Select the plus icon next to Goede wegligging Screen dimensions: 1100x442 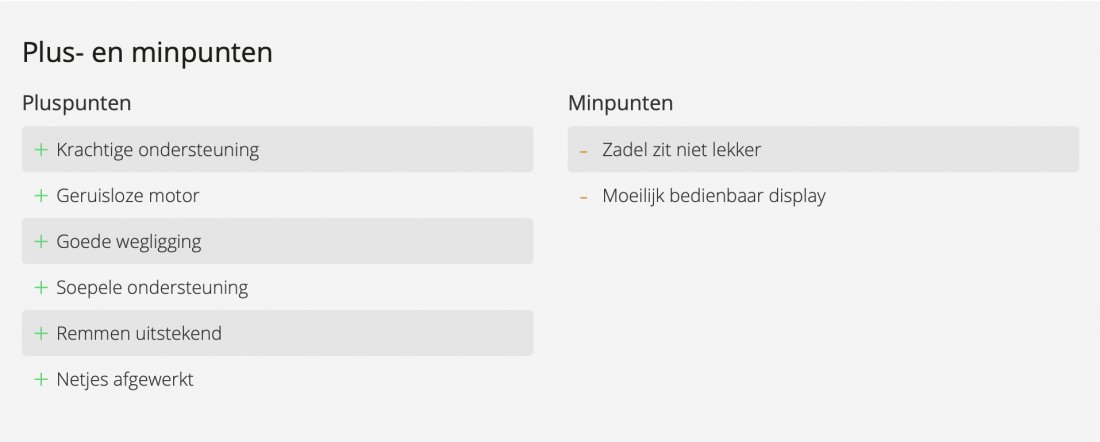tap(41, 242)
